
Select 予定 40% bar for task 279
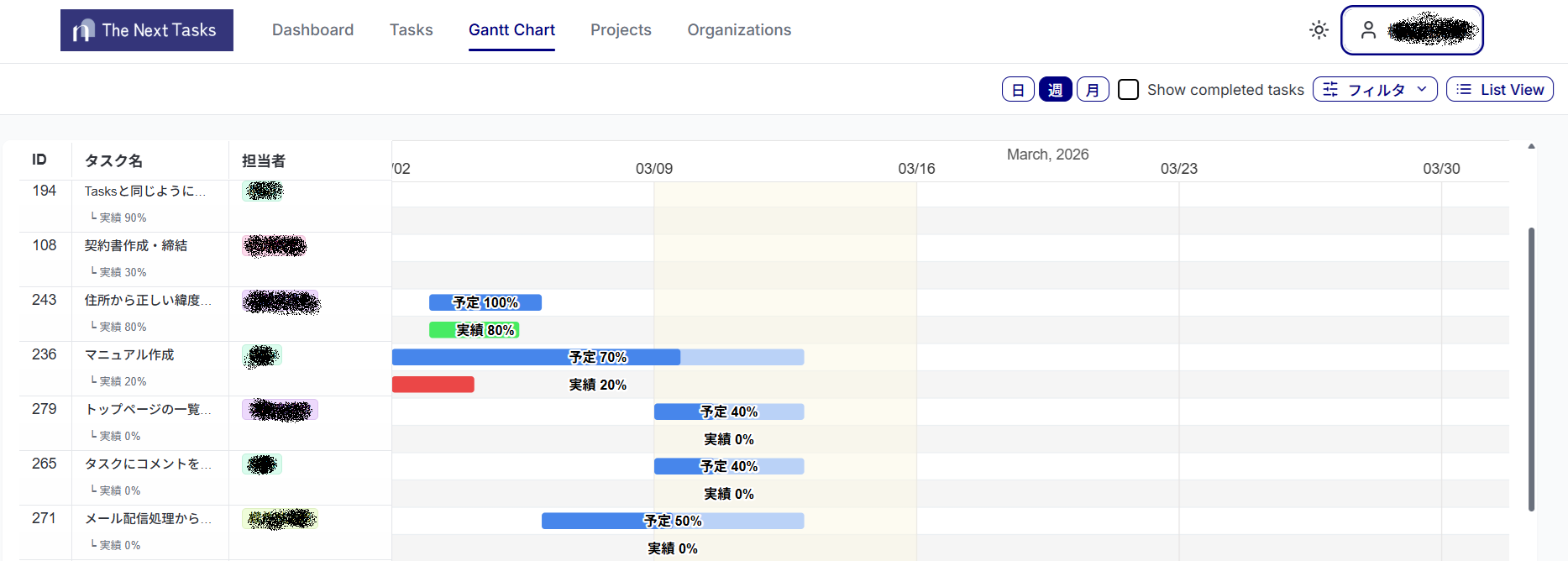pyautogui.click(x=729, y=412)
